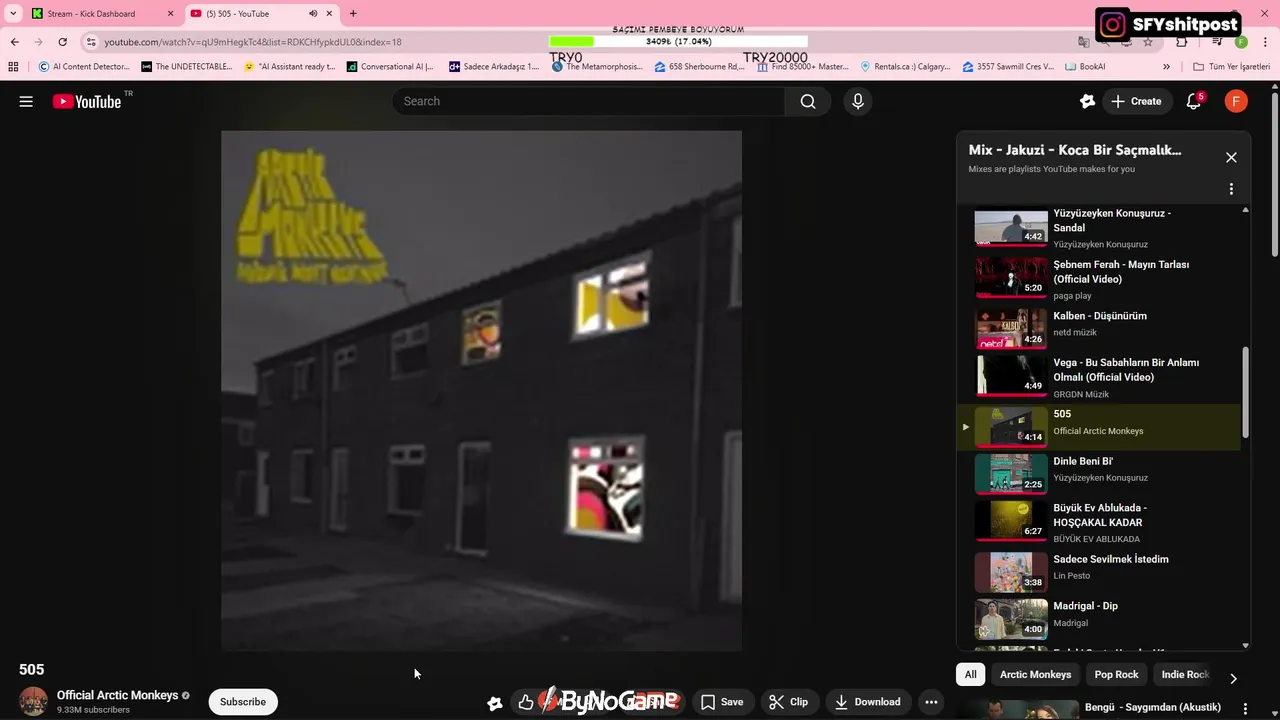The image size is (1280, 720).
Task: Open new browser tab with plus
Action: tap(352, 14)
